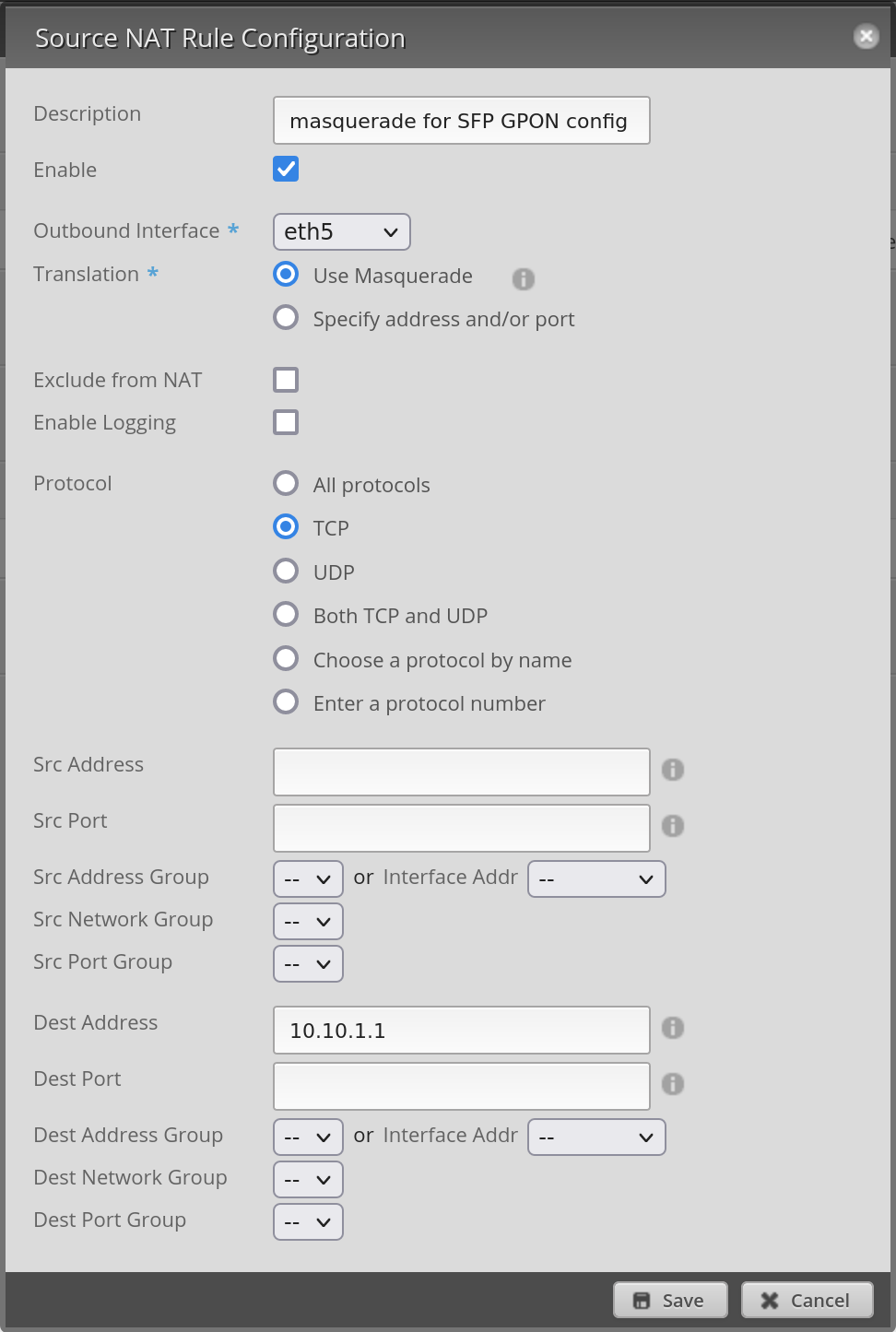Open Interface Addr dropdown in Src row
The image size is (896, 1332).
(x=596, y=879)
